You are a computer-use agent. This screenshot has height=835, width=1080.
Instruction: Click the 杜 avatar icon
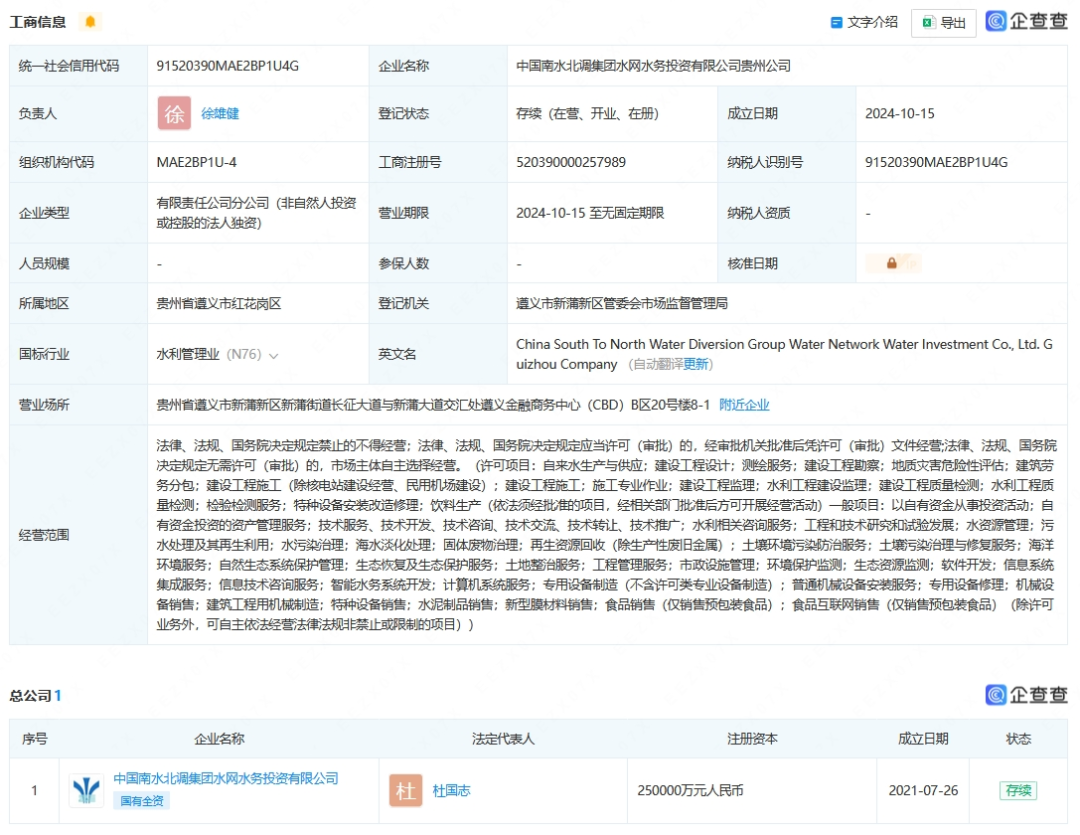click(406, 790)
